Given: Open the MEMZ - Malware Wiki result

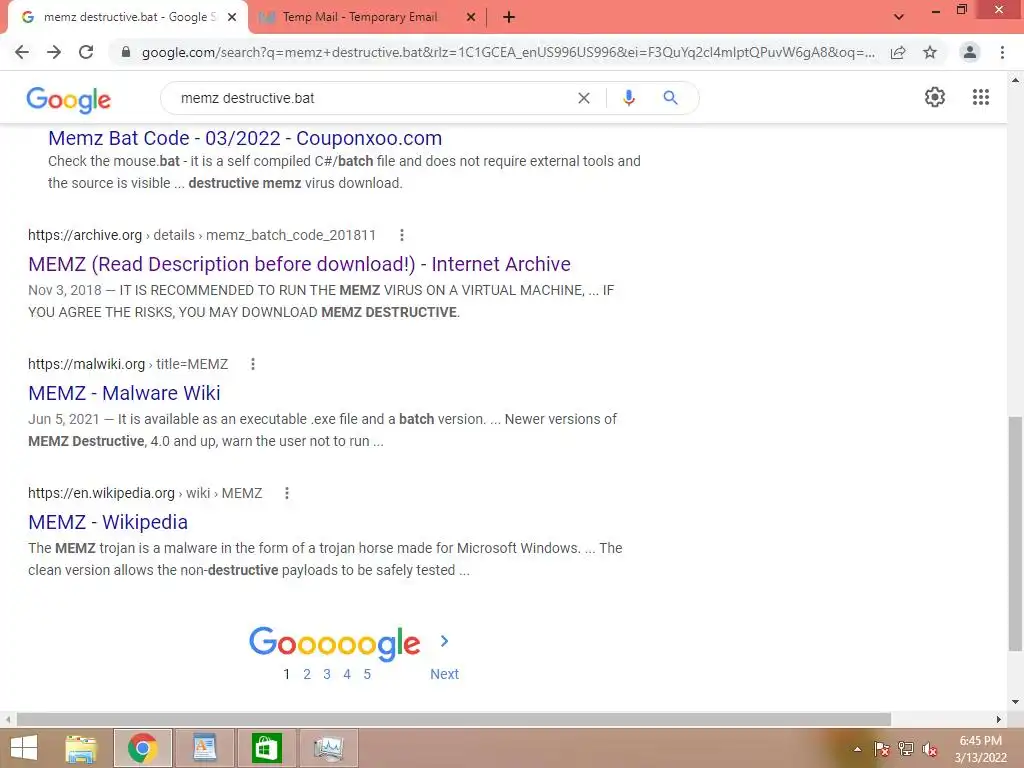Looking at the screenshot, I should 124,393.
